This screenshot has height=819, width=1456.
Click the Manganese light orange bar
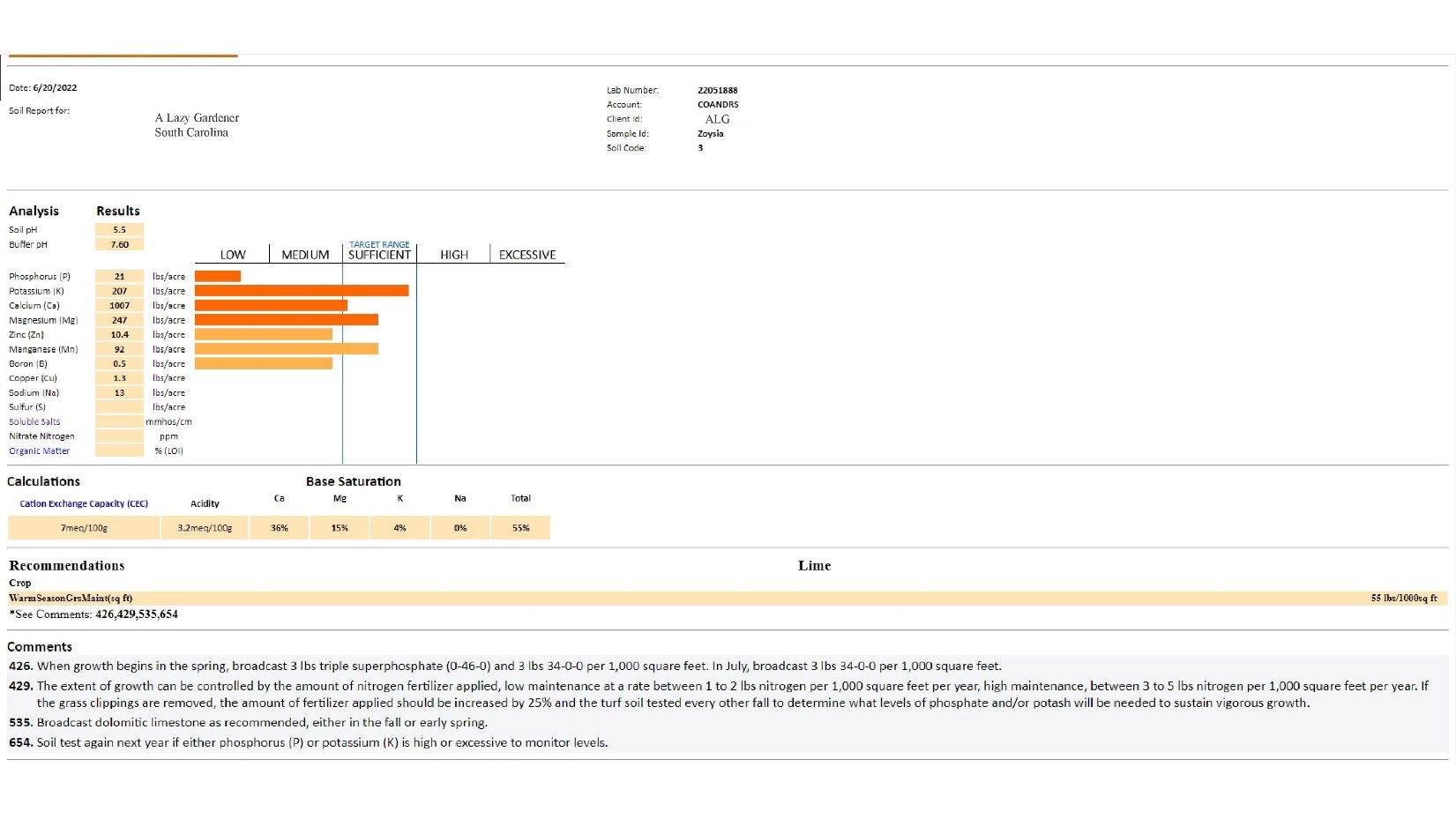[x=287, y=349]
